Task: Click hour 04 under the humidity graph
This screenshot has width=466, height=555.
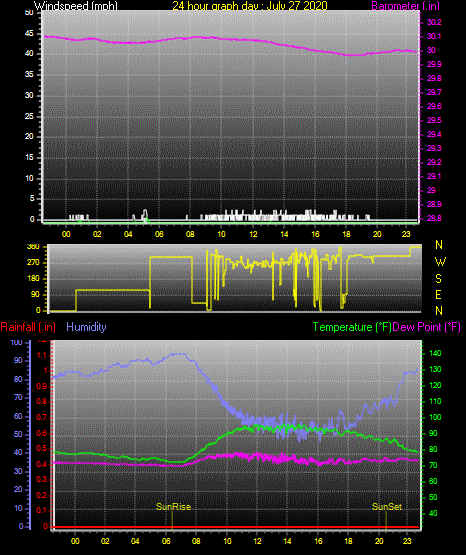Action: 135,541
